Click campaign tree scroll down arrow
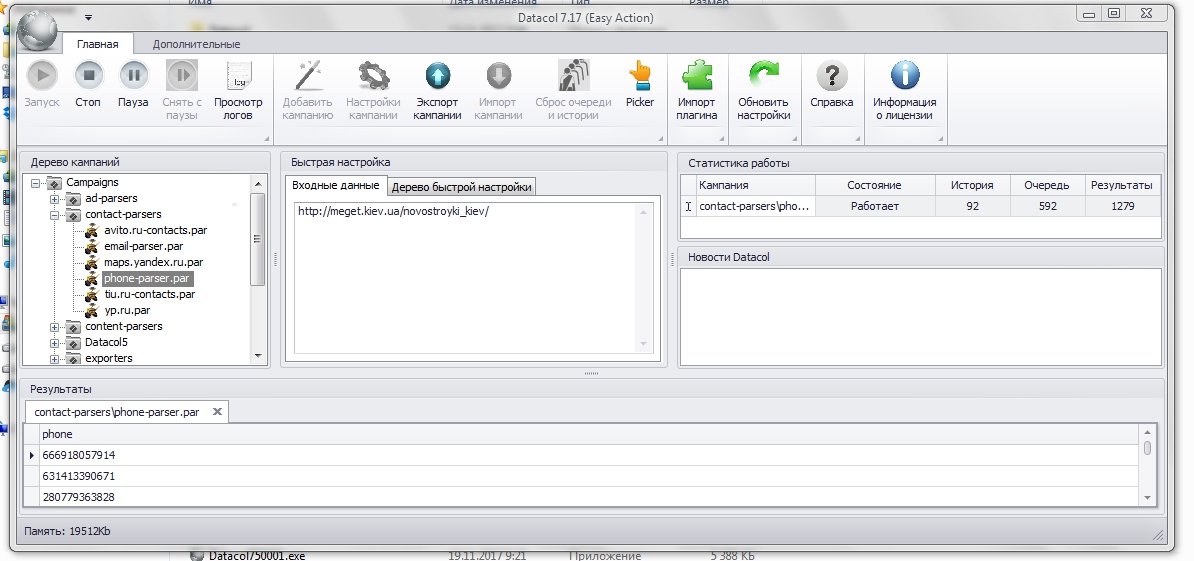The image size is (1194, 561). coord(258,355)
